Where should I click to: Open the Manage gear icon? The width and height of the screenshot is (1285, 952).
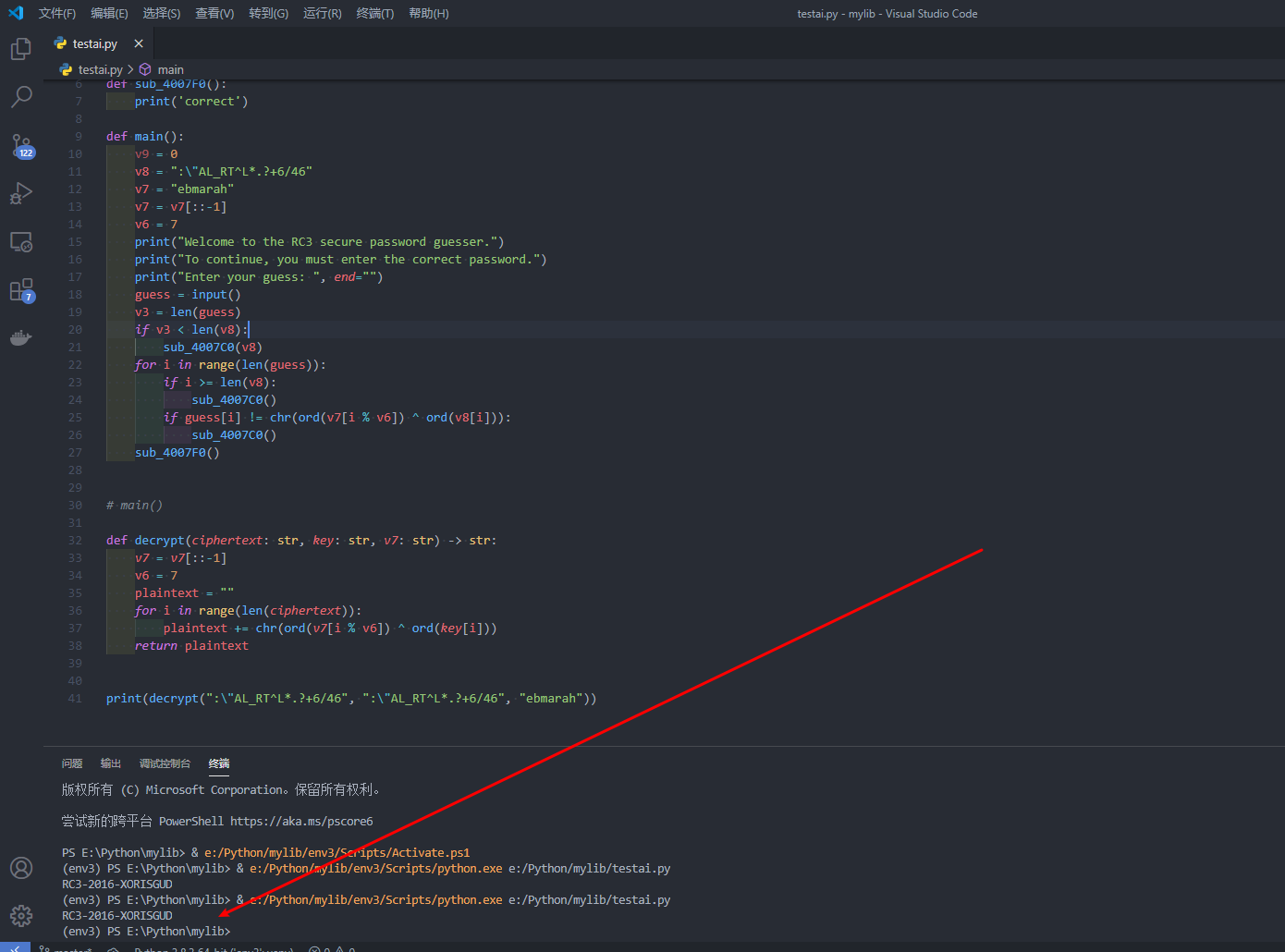point(20,915)
